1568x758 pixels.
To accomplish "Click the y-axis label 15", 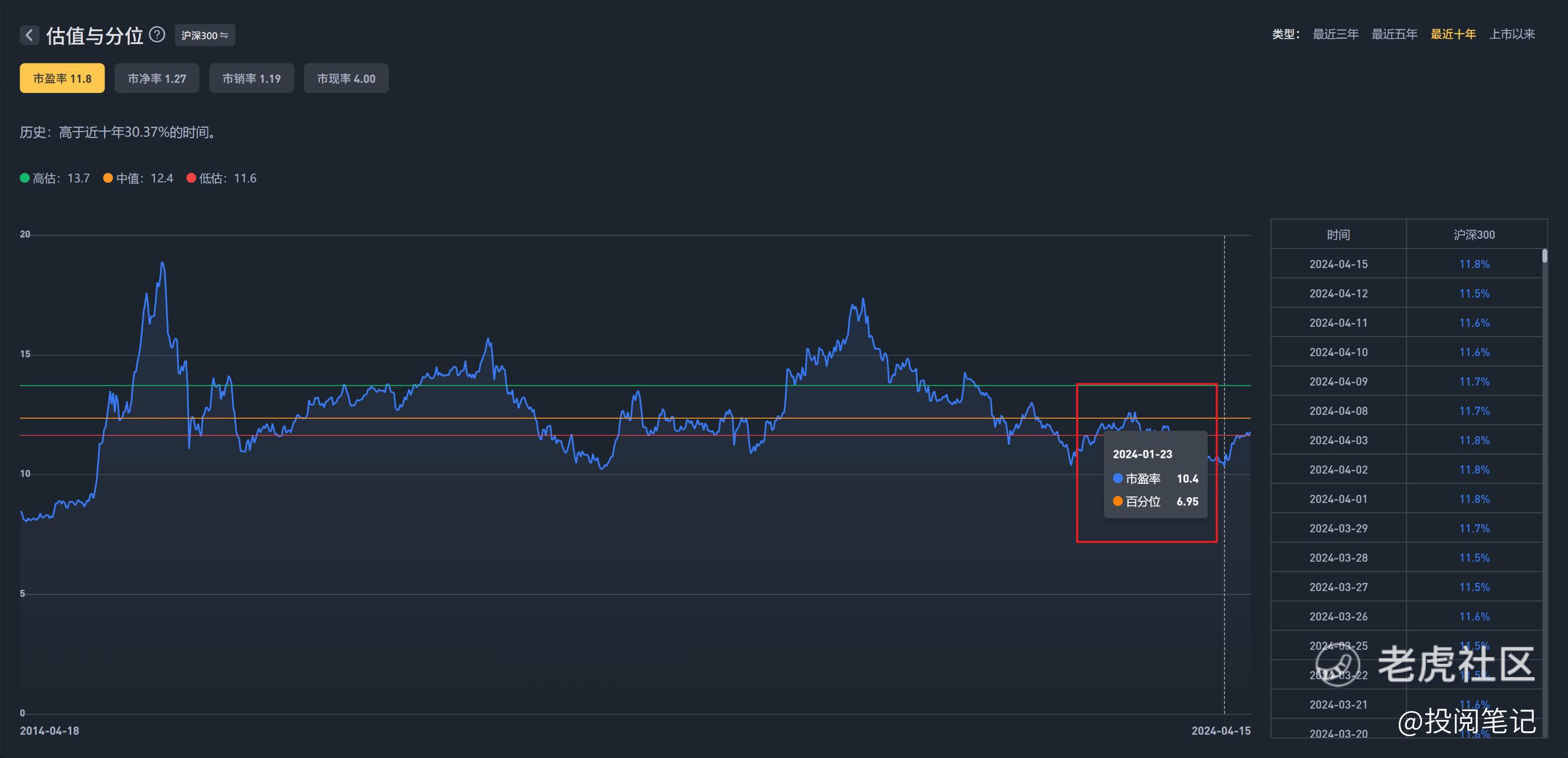I will click(25, 354).
